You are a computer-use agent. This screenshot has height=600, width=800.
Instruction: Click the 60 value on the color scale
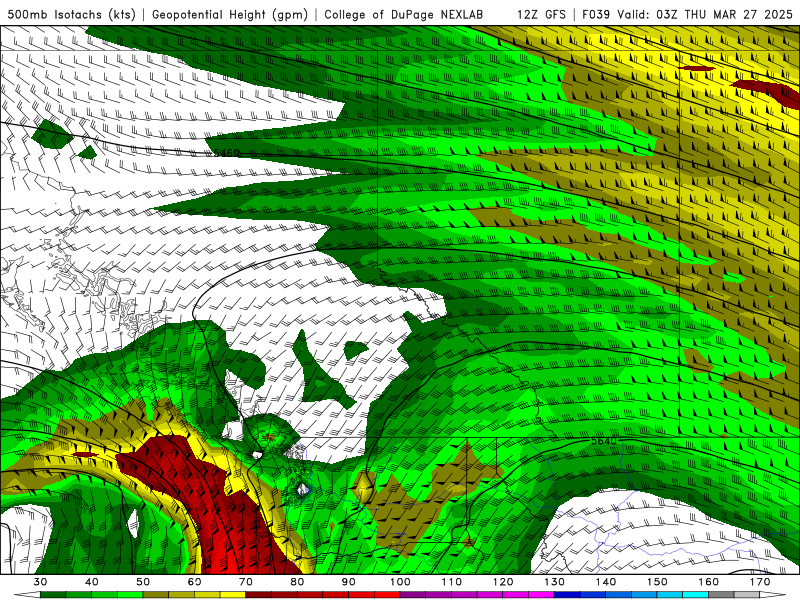pyautogui.click(x=194, y=582)
